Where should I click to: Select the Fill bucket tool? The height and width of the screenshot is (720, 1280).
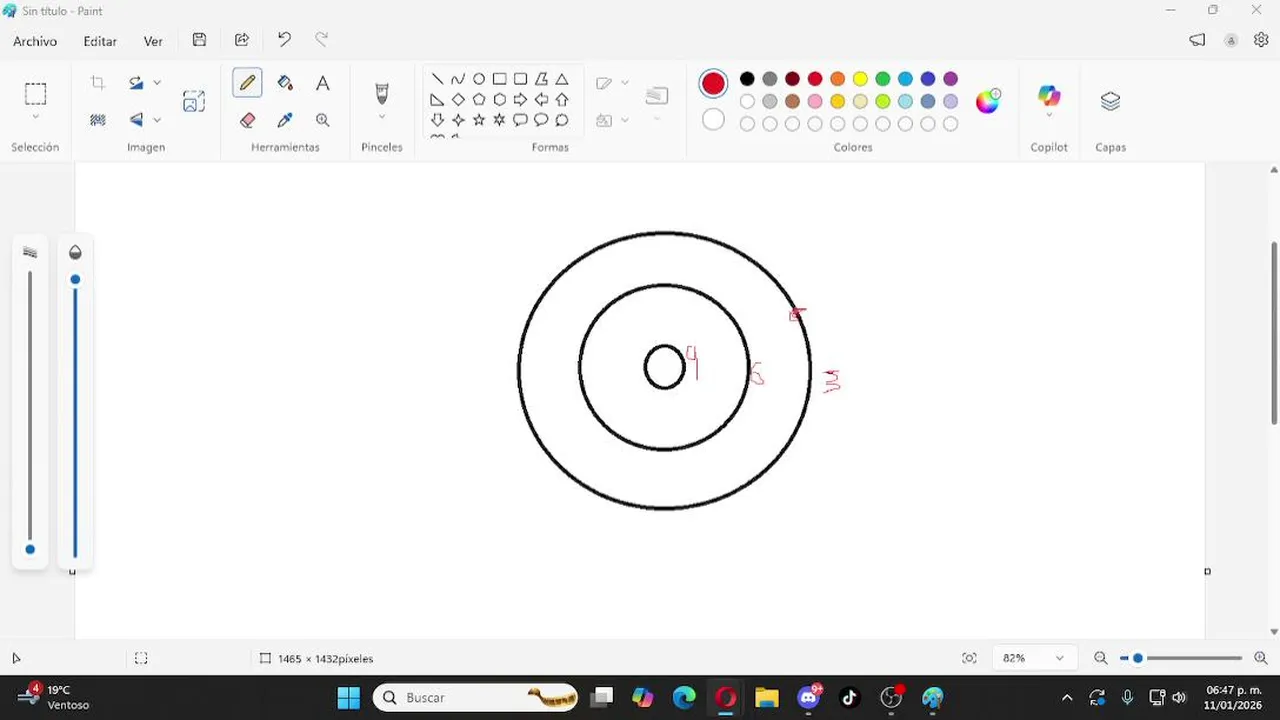click(x=285, y=83)
